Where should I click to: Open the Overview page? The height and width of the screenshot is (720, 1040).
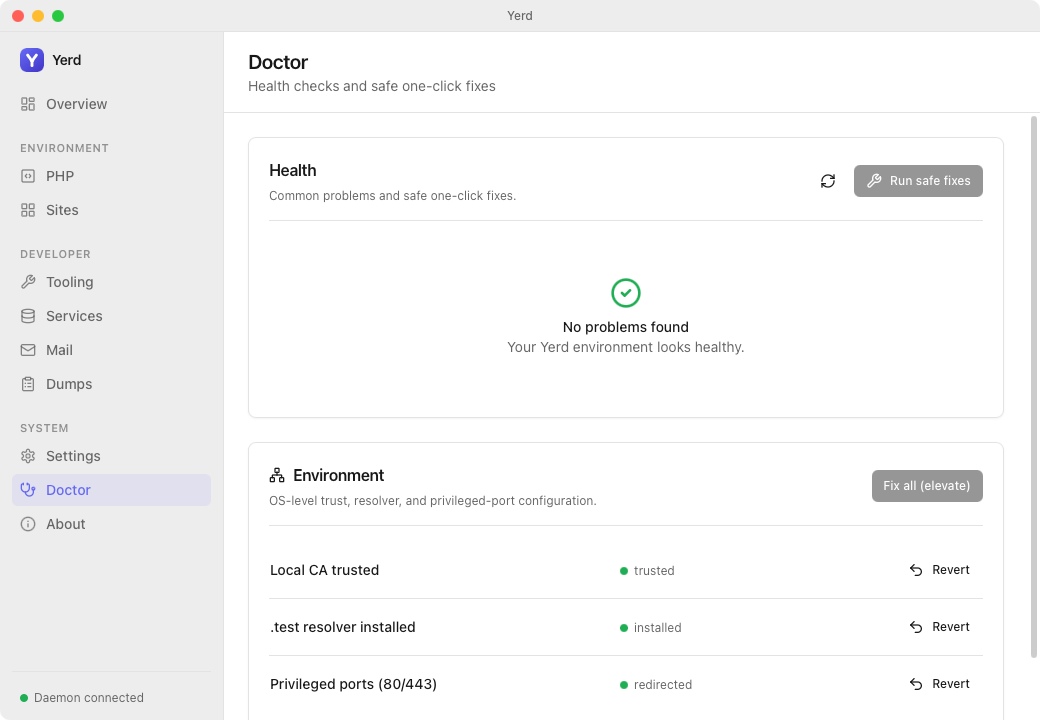(111, 104)
